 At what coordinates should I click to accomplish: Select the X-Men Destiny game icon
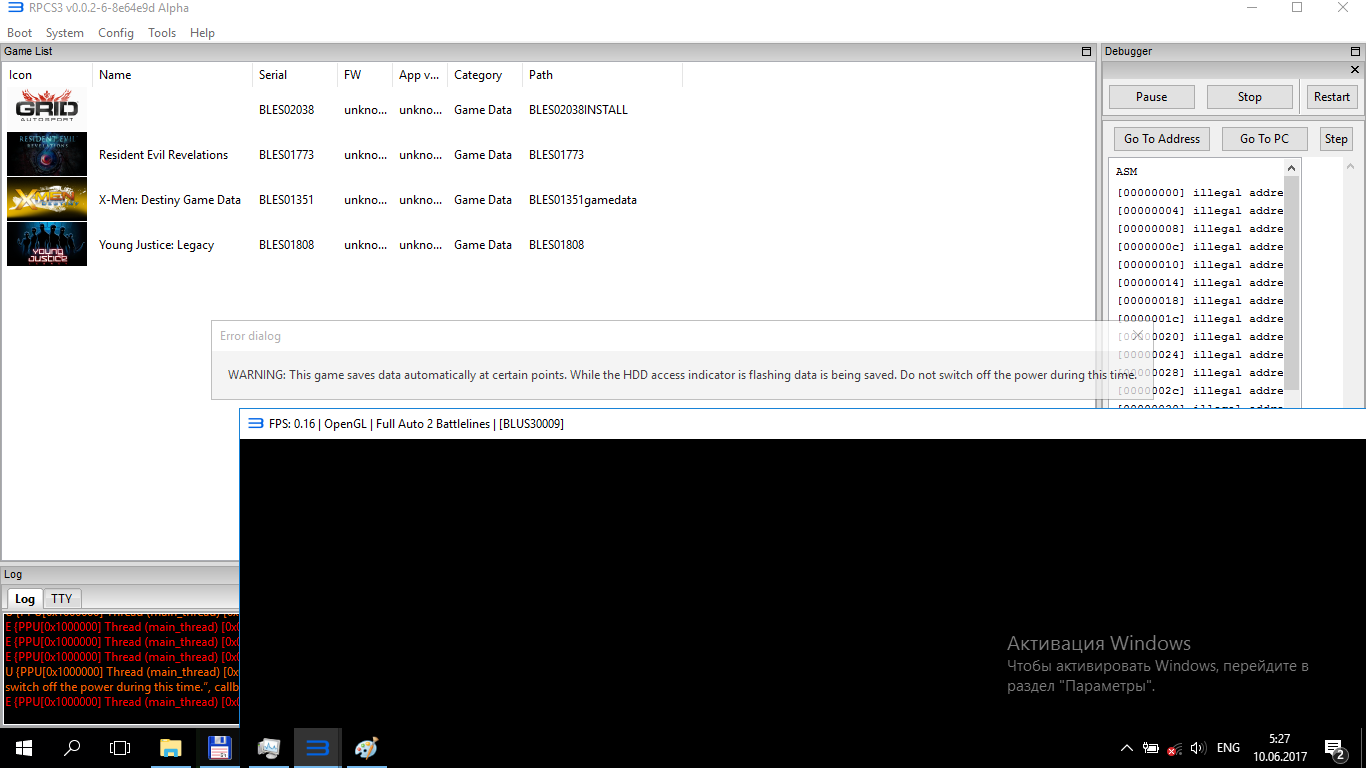[47, 200]
